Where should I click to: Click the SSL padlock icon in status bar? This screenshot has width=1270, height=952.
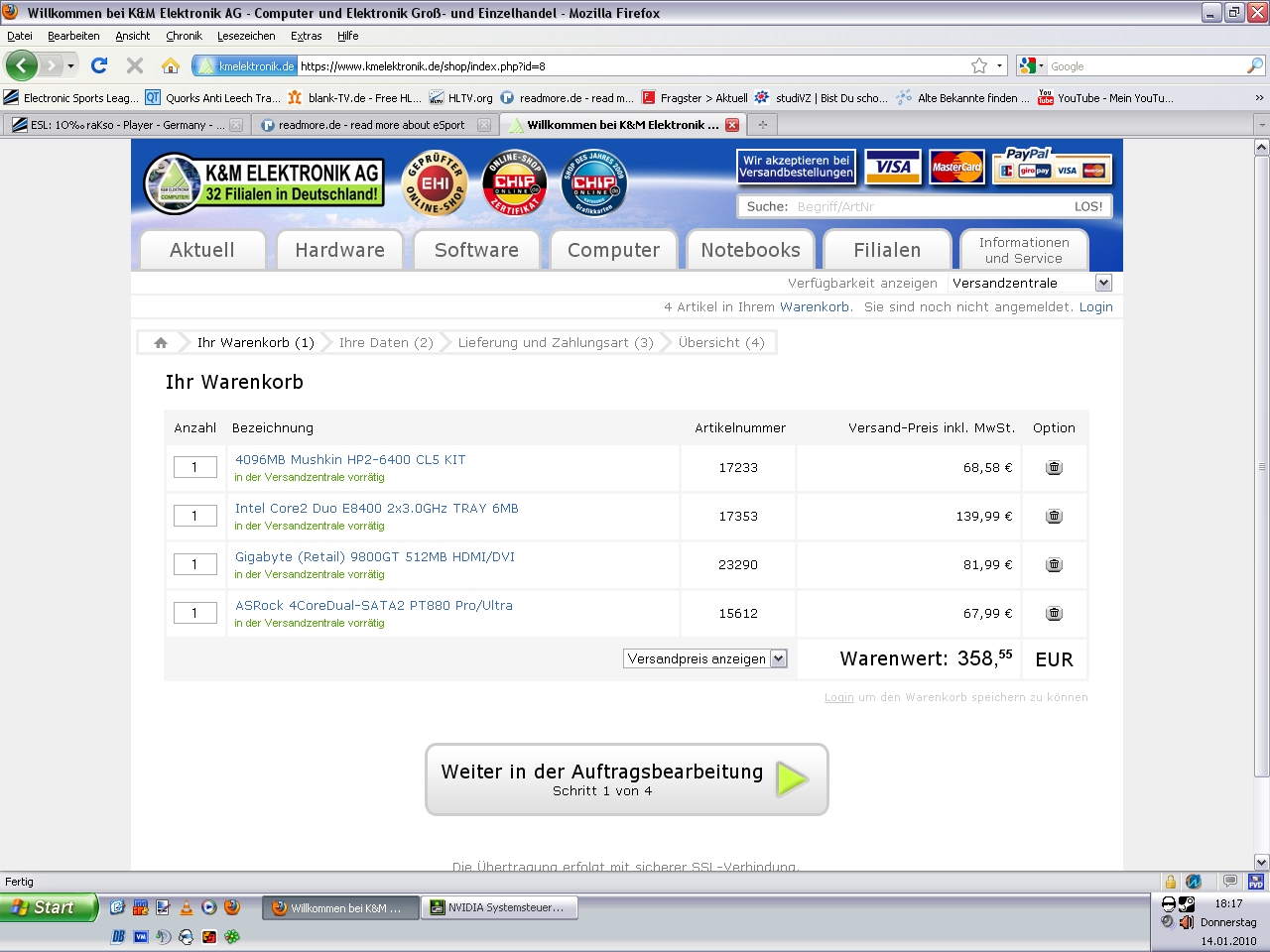[1171, 882]
